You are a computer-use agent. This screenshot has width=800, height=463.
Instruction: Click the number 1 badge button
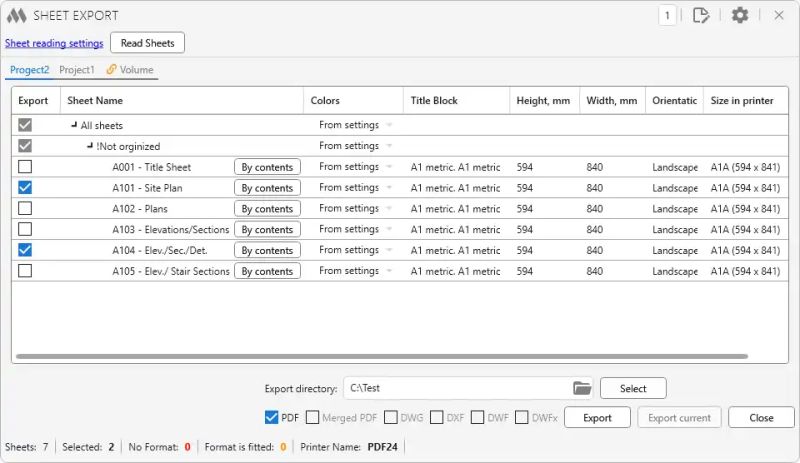667,15
